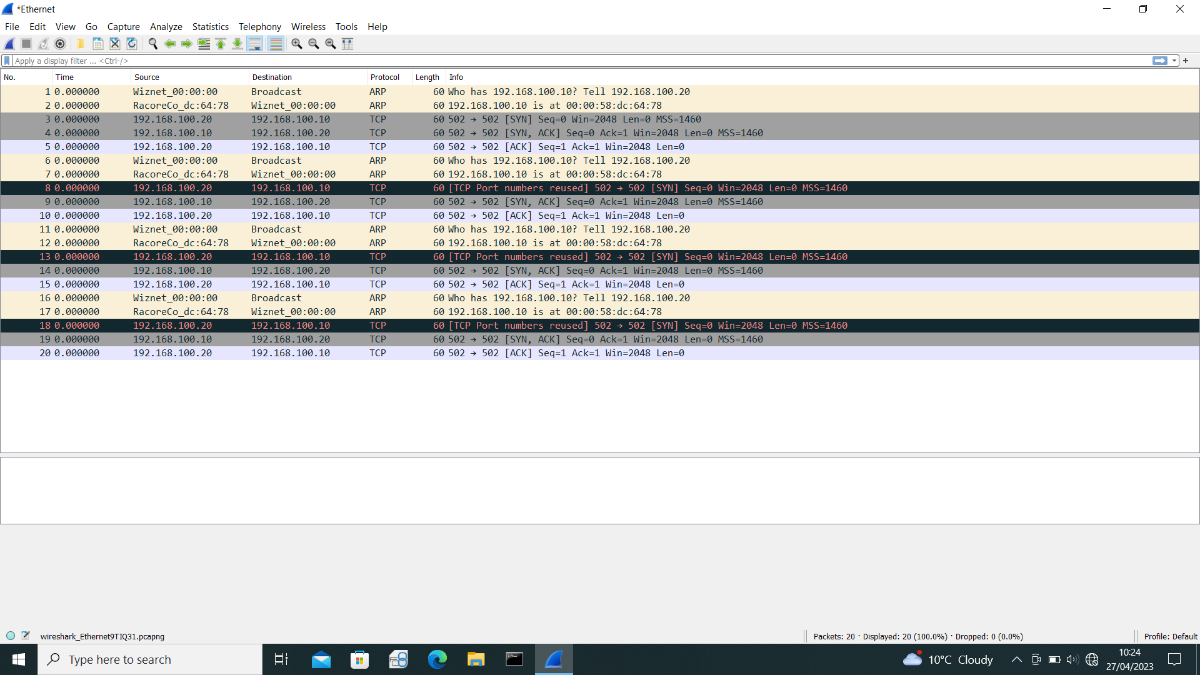Open the expert information circle in status bar
Viewport: 1200px width, 675px height.
pos(10,635)
